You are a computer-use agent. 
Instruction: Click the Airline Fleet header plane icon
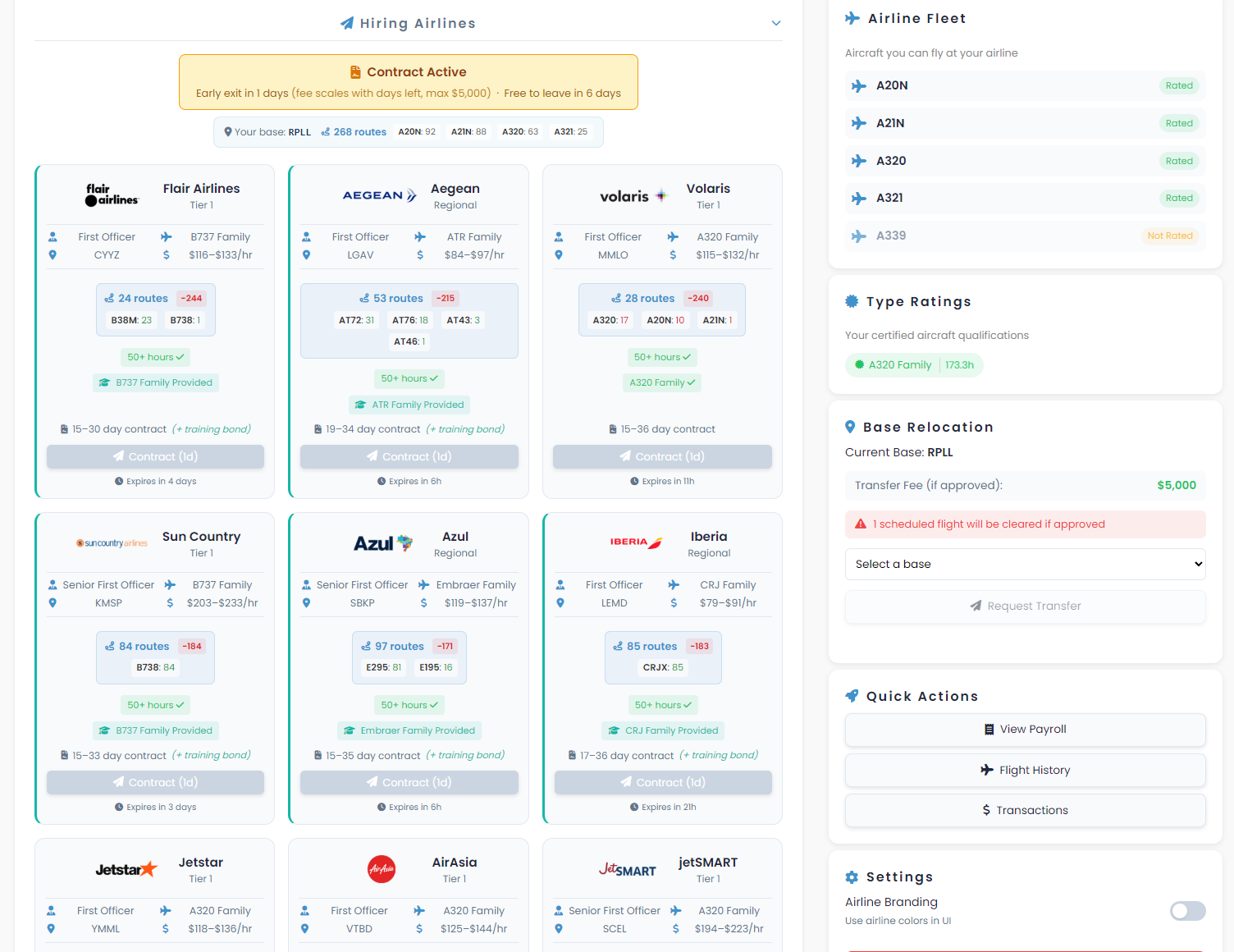[852, 18]
